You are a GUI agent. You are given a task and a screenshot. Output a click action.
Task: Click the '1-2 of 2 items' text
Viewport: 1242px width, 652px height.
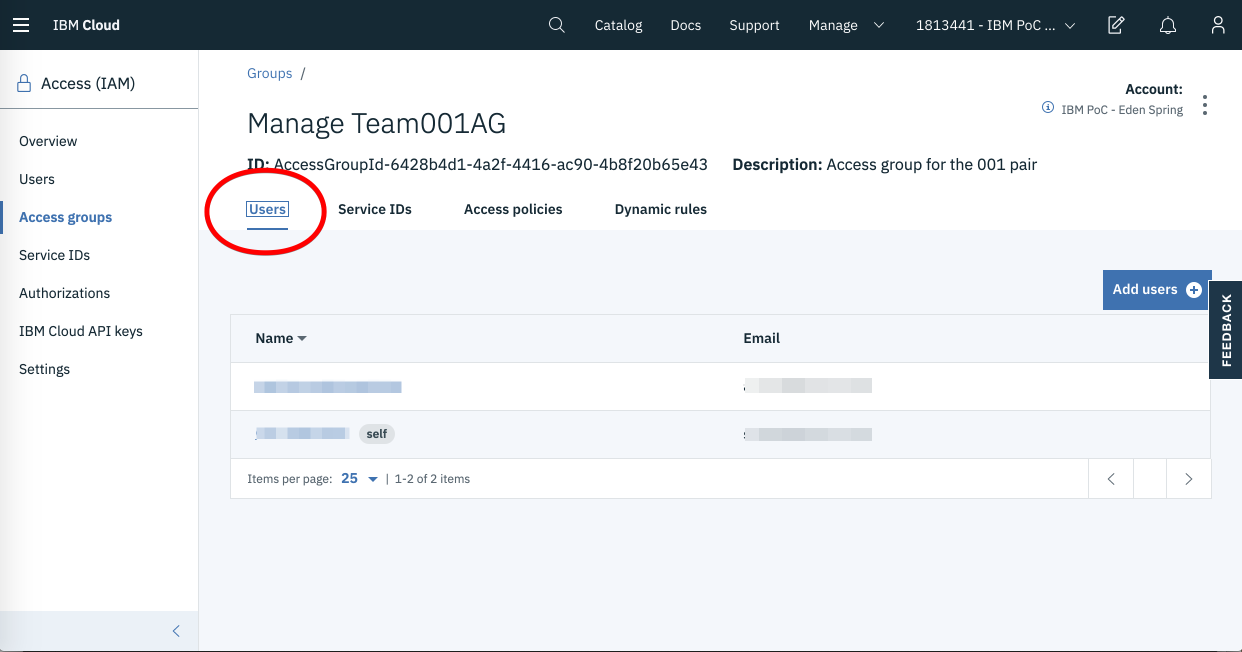click(x=432, y=479)
